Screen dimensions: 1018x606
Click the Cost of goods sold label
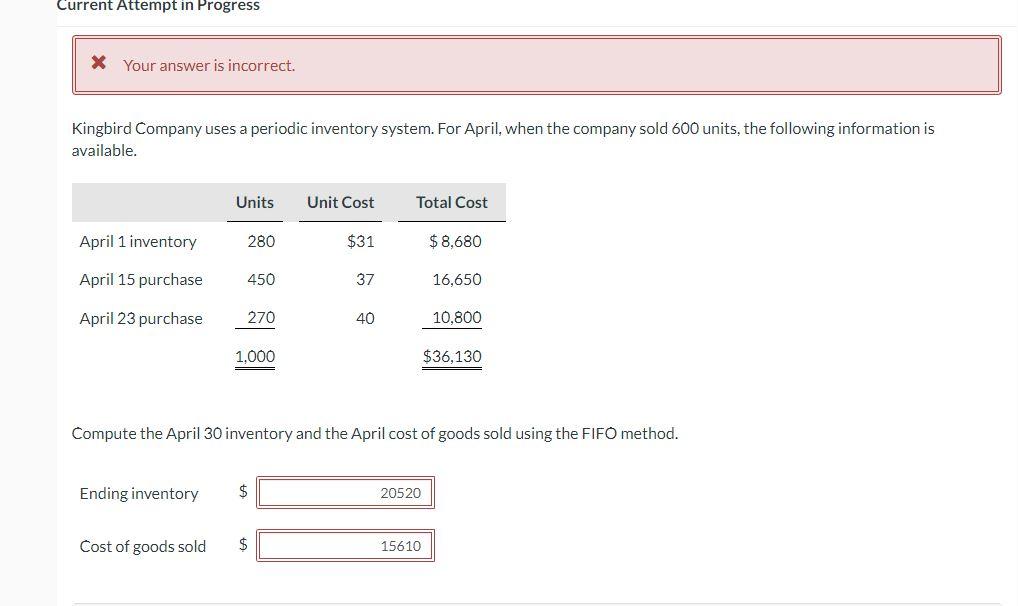click(143, 546)
